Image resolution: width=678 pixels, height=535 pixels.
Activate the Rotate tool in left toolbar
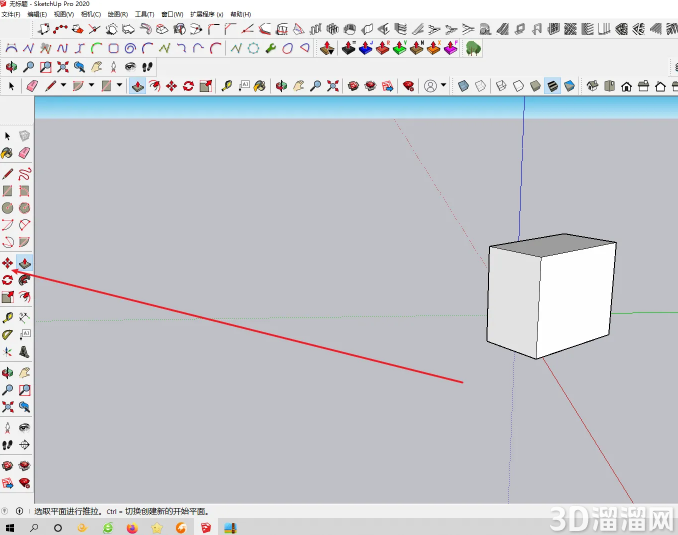(7, 280)
